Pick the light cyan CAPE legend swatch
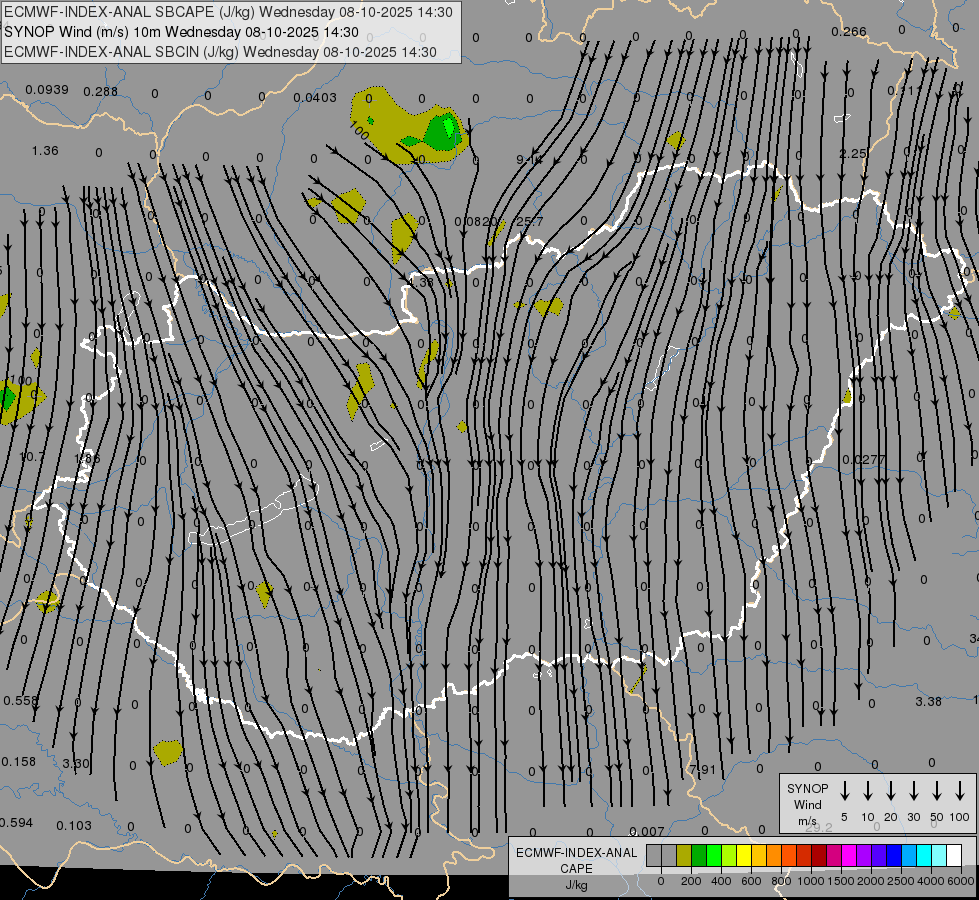Viewport: 979px width, 900px height. click(938, 856)
